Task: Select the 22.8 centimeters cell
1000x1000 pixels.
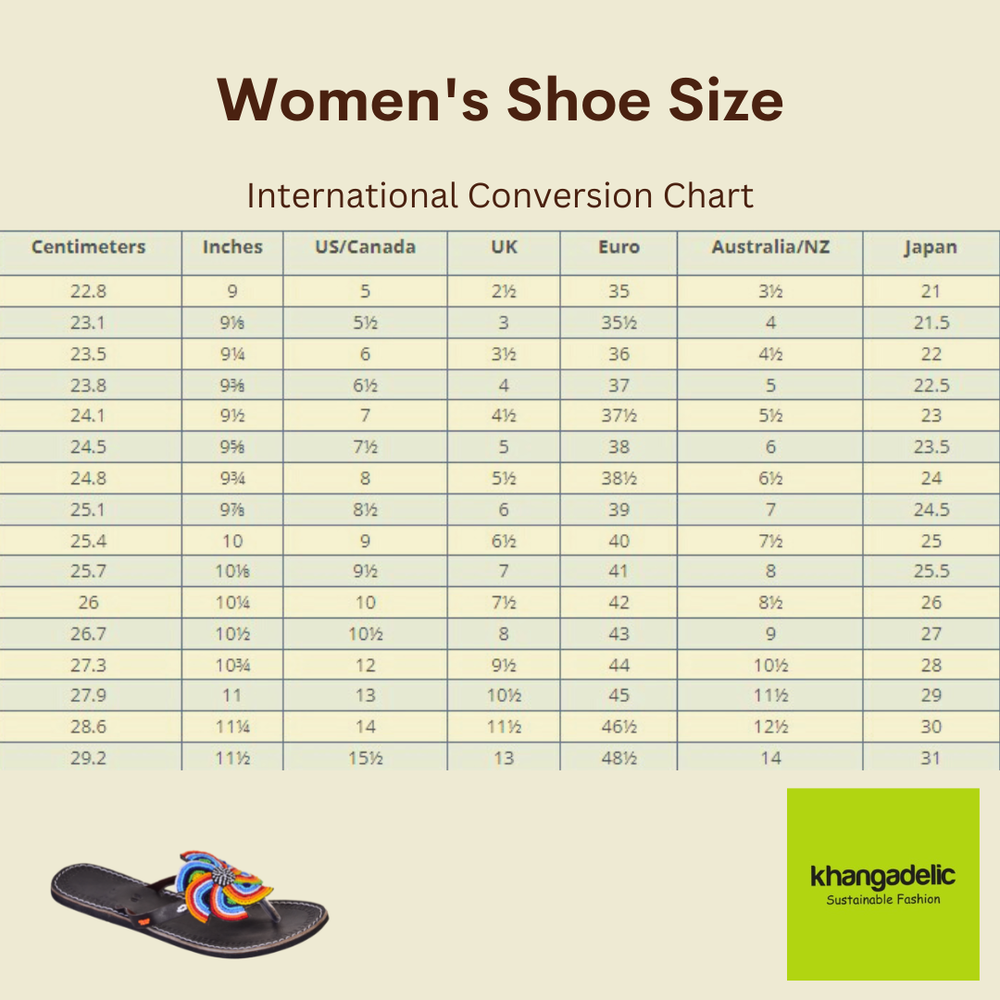Action: coord(89,291)
